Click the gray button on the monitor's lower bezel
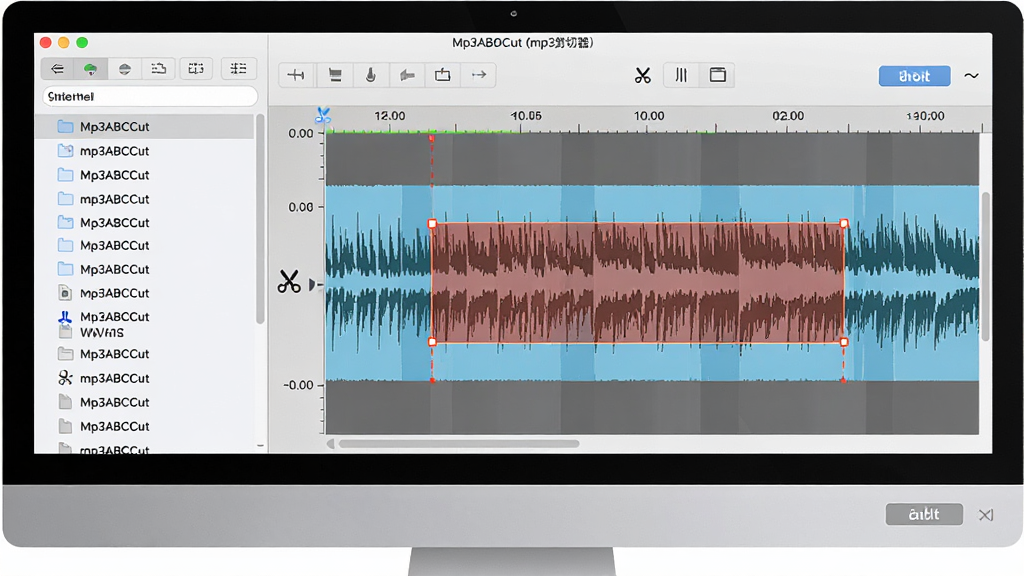The image size is (1024, 576). click(x=924, y=514)
